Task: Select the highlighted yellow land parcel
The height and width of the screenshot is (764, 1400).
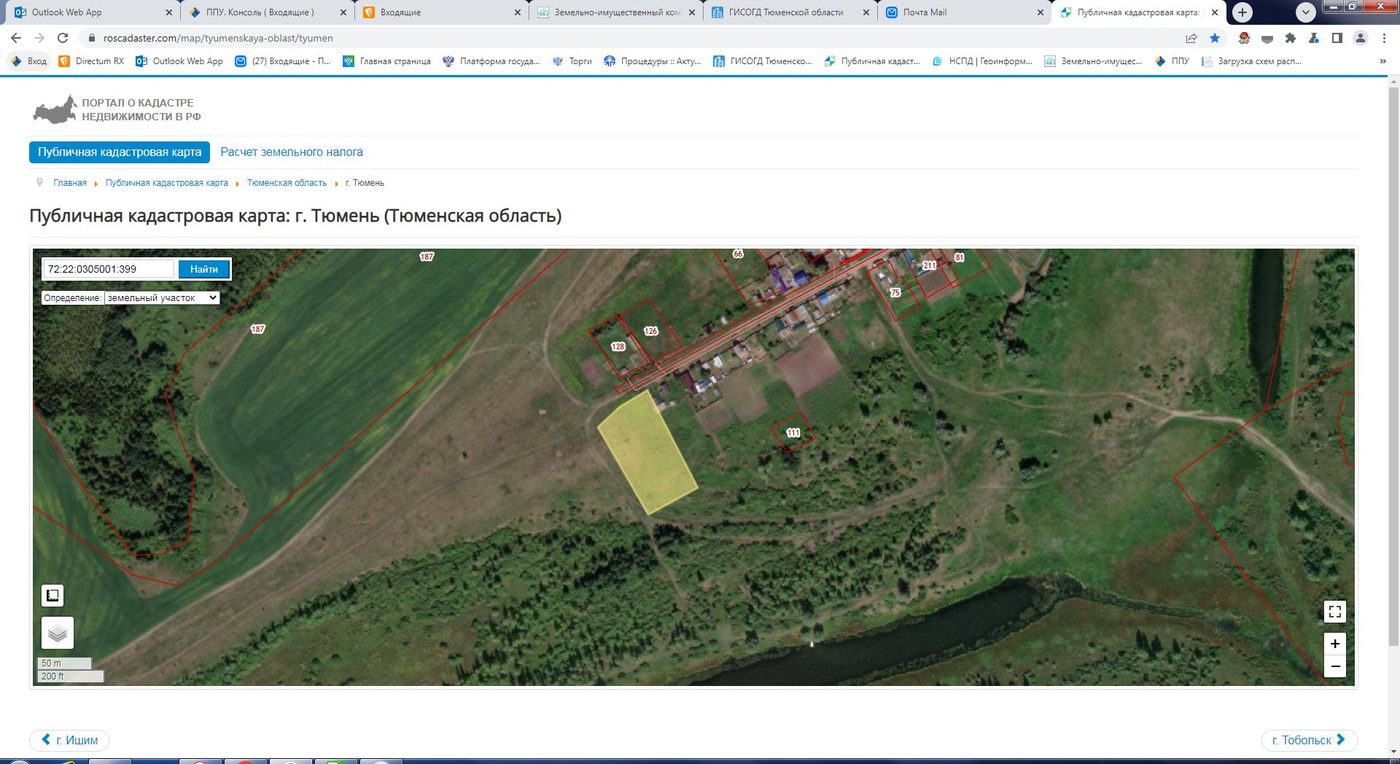Action: 647,452
